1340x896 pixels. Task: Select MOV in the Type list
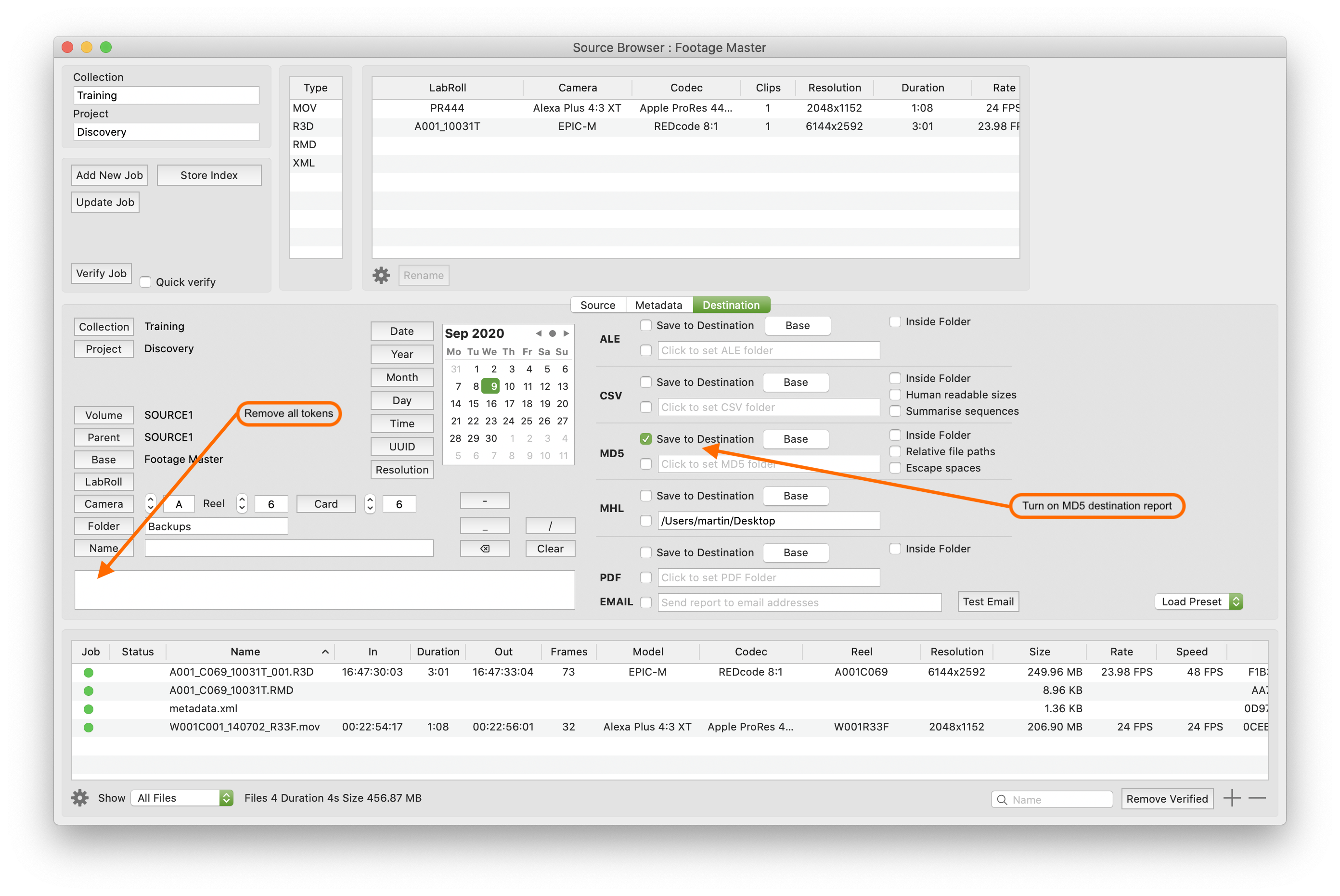tap(315, 108)
